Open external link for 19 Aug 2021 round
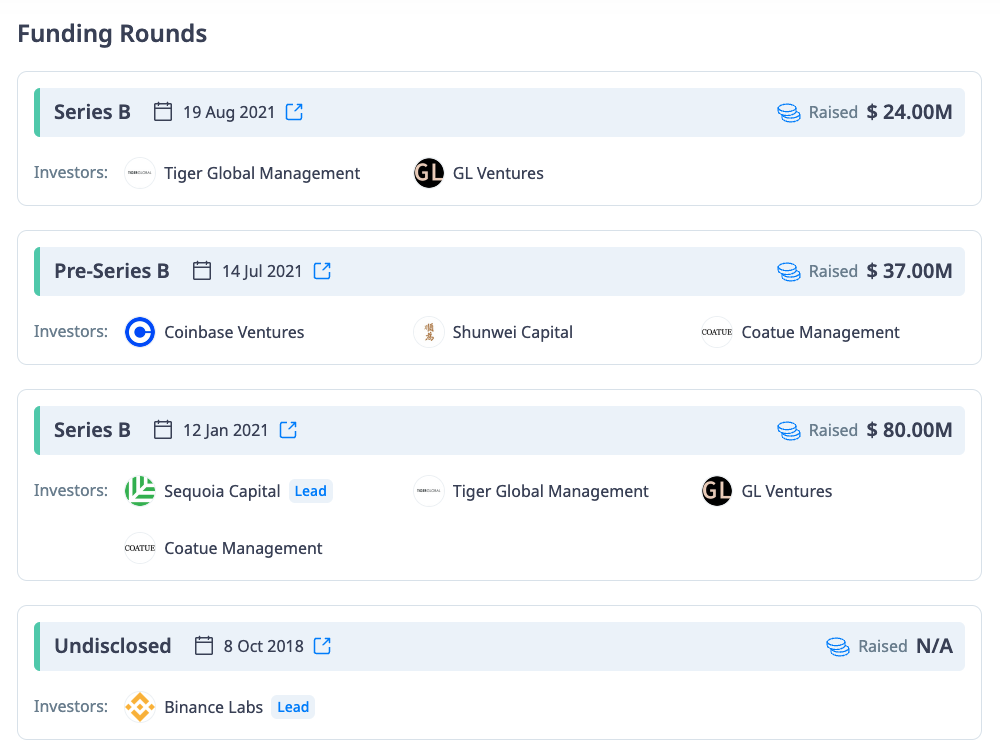 click(294, 112)
